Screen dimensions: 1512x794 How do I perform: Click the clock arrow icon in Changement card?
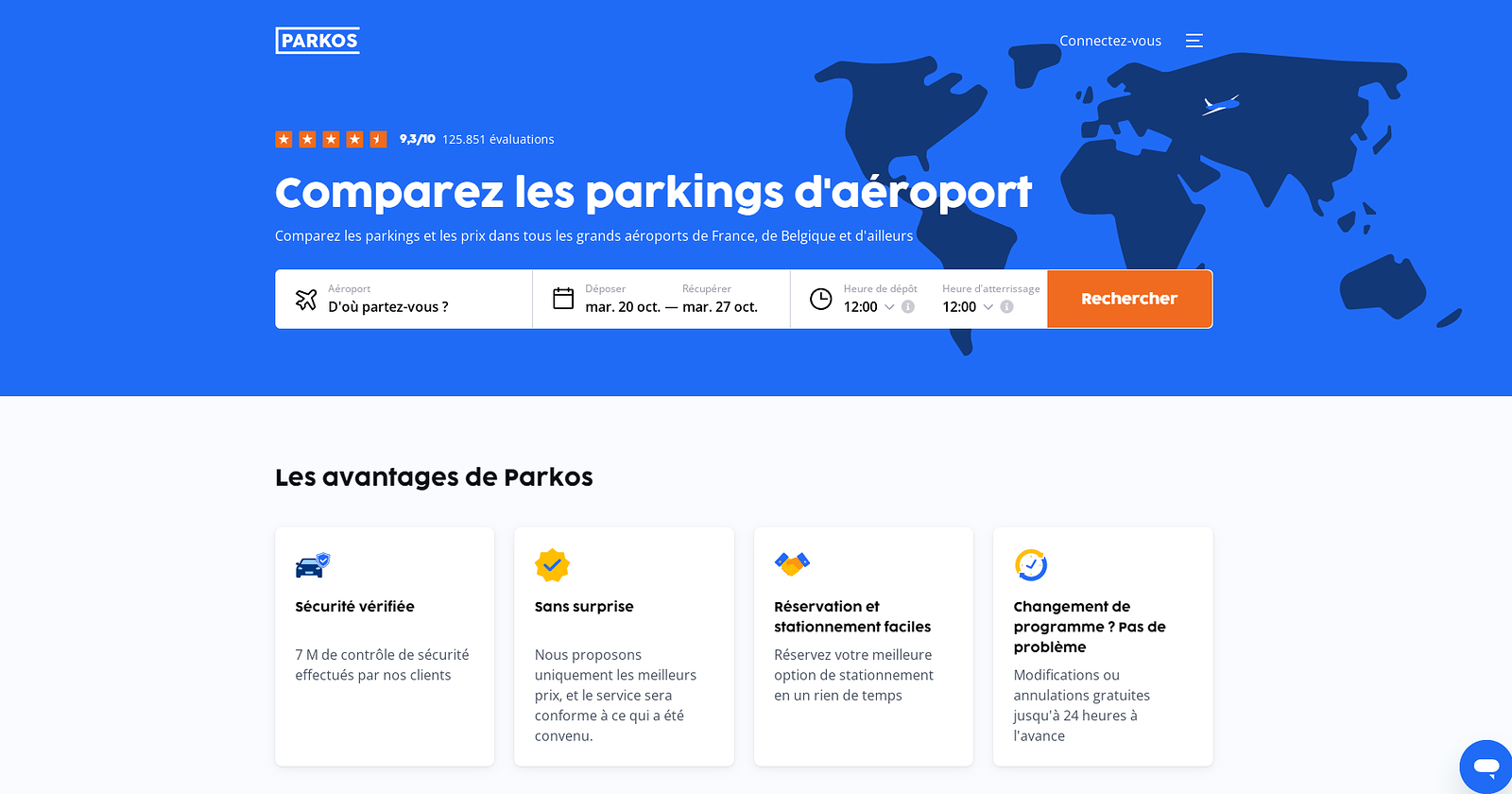pyautogui.click(x=1031, y=565)
